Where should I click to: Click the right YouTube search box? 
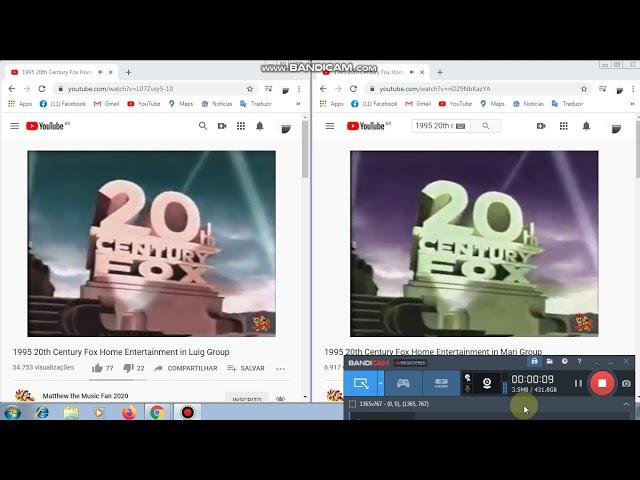coord(445,126)
